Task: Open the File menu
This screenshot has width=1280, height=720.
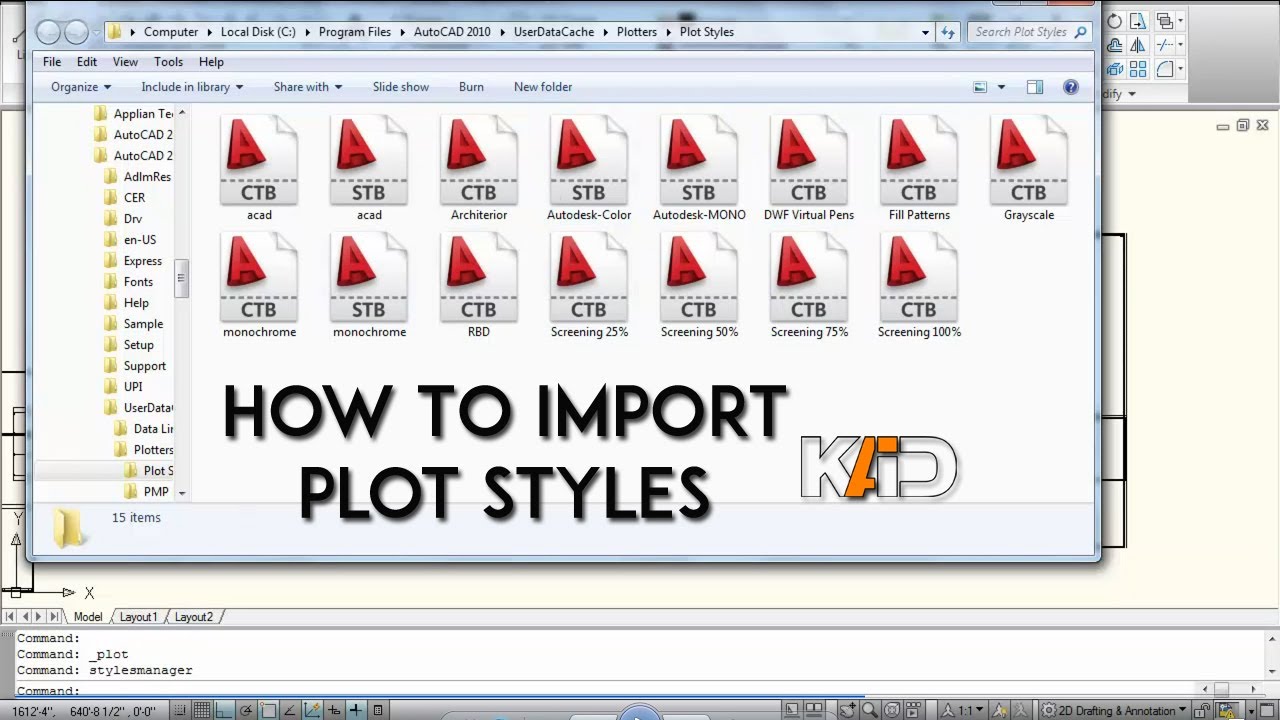Action: (x=52, y=62)
